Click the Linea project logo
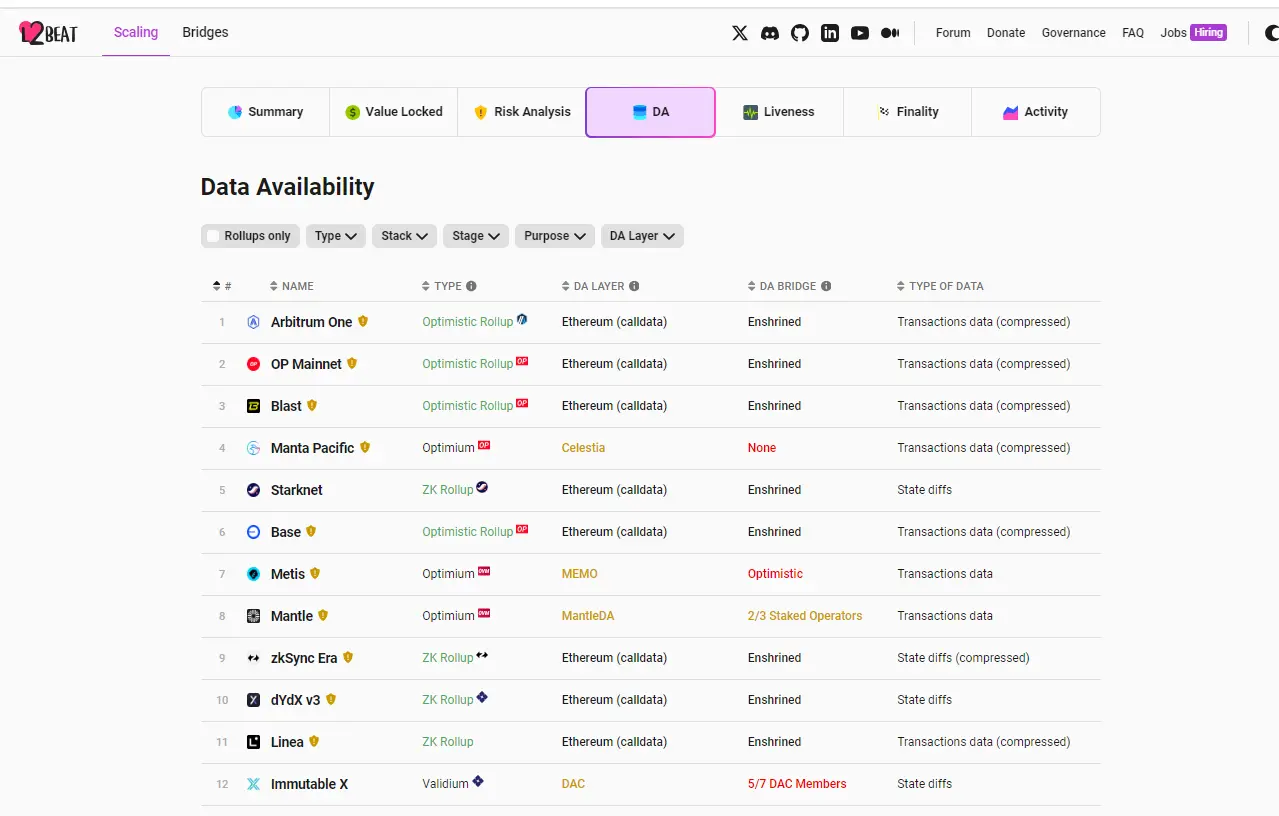The height and width of the screenshot is (816, 1279). [254, 742]
